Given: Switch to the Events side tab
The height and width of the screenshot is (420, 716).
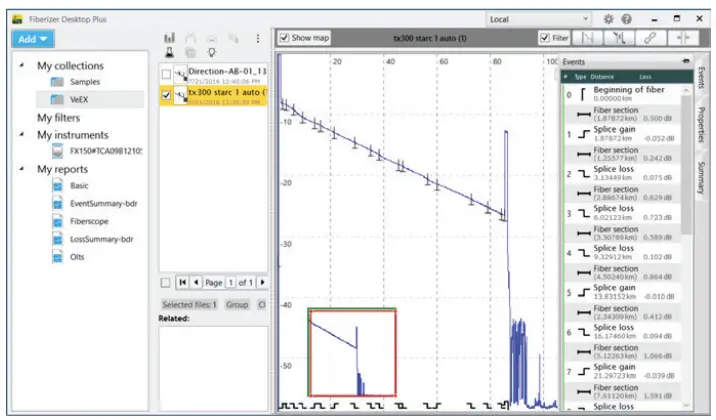Looking at the screenshot, I should pyautogui.click(x=702, y=78).
